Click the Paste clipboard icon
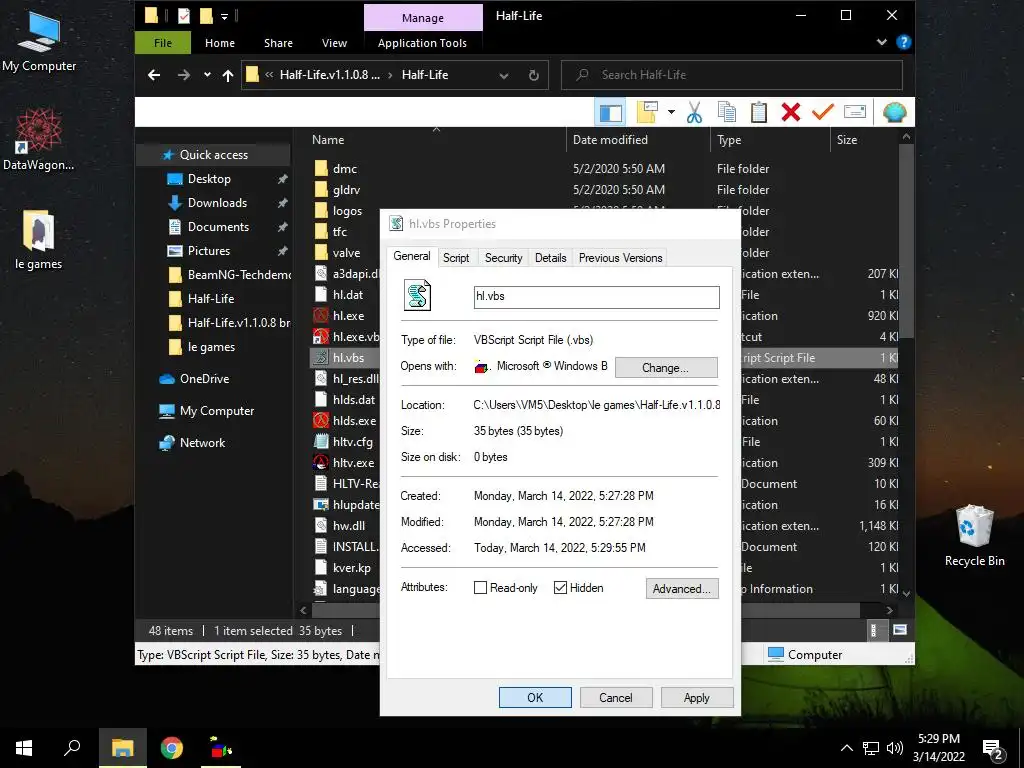The width and height of the screenshot is (1024, 768). [x=758, y=112]
